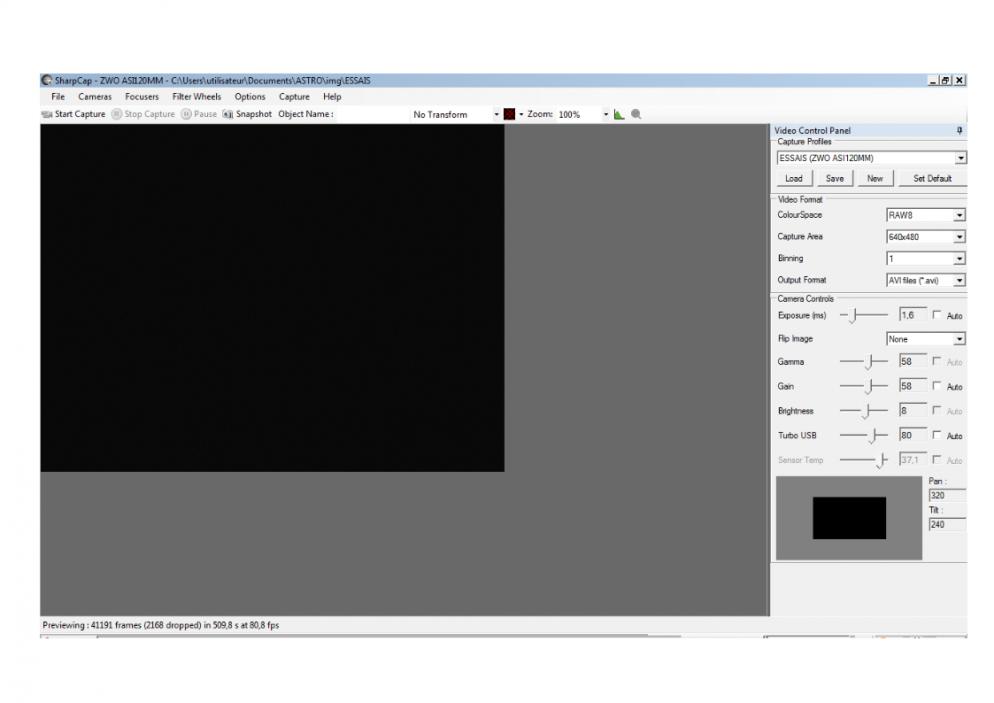Click the Sensor Temp value field
This screenshot has width=994, height=703.
pyautogui.click(x=913, y=460)
